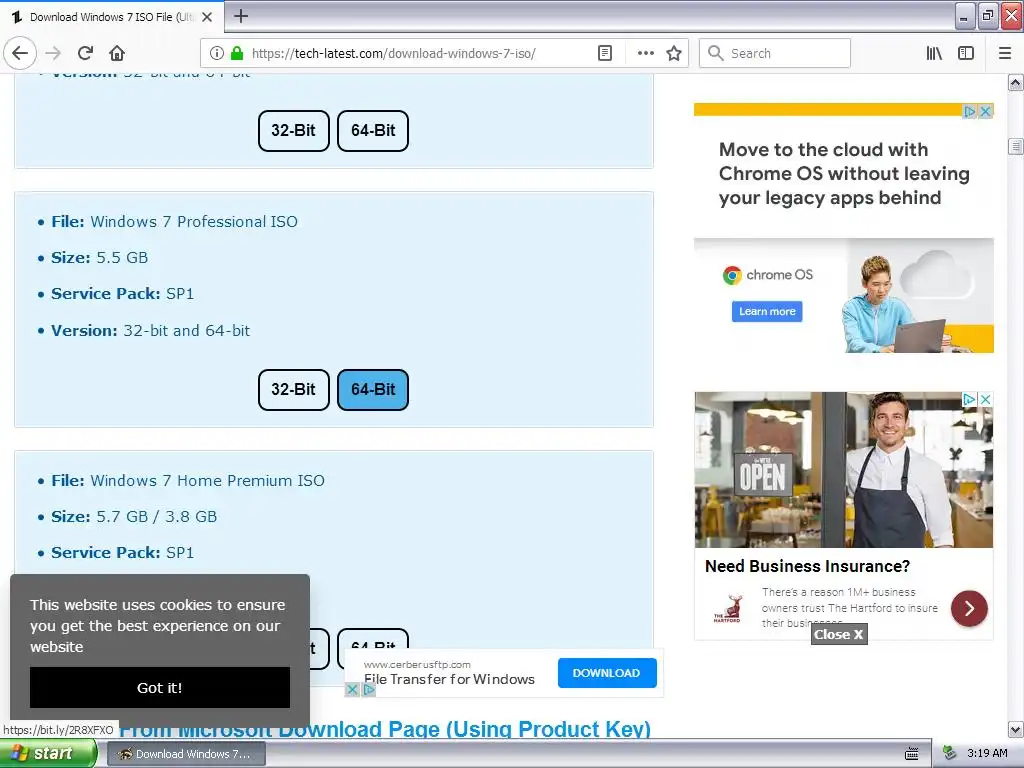Click Windows 7 Home Premium ISO text
The height and width of the screenshot is (768, 1024).
coord(208,481)
